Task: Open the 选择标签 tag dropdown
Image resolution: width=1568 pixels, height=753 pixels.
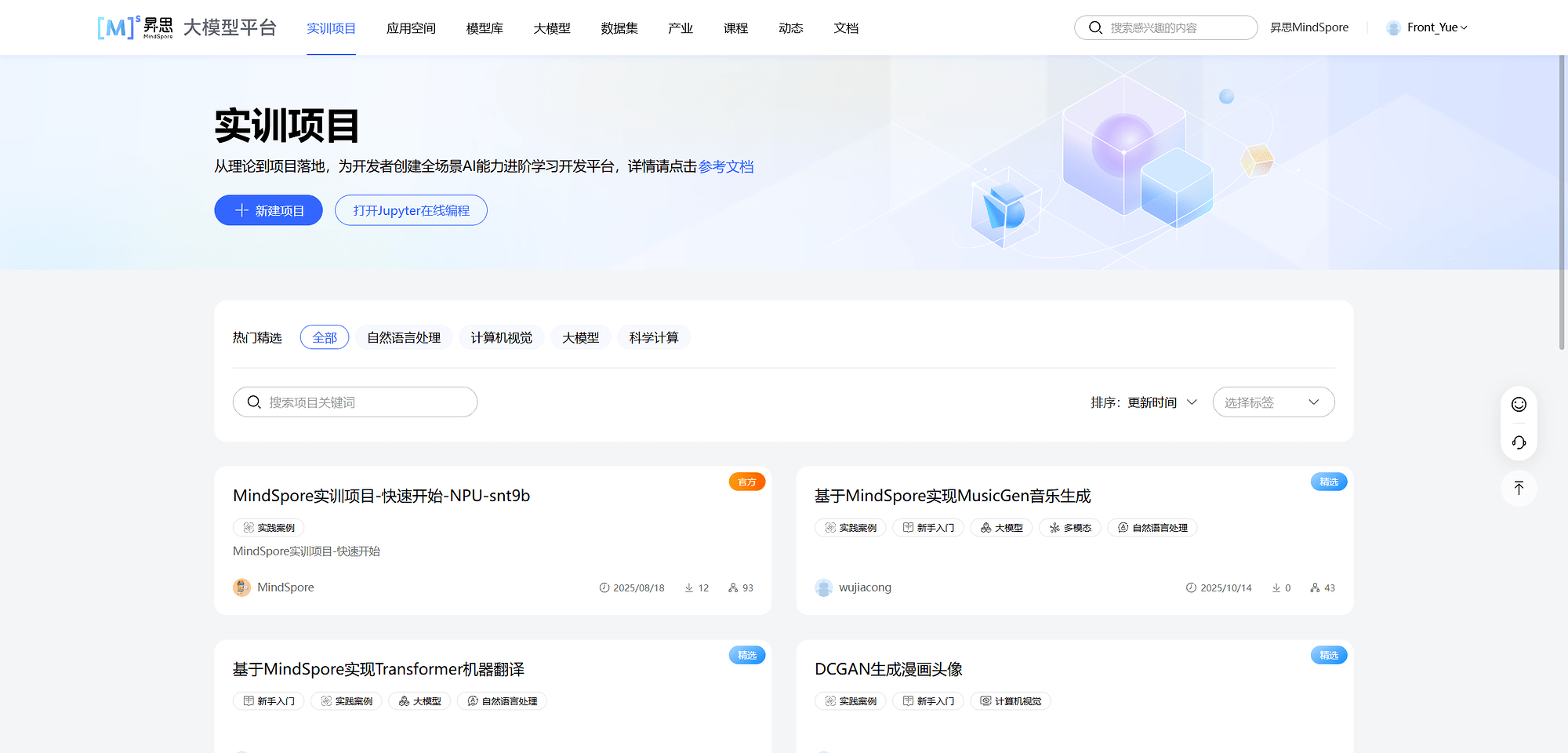Action: pos(1272,402)
